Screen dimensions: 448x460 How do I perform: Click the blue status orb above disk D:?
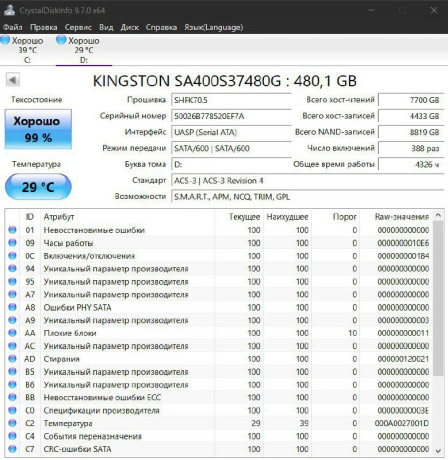pos(61,40)
